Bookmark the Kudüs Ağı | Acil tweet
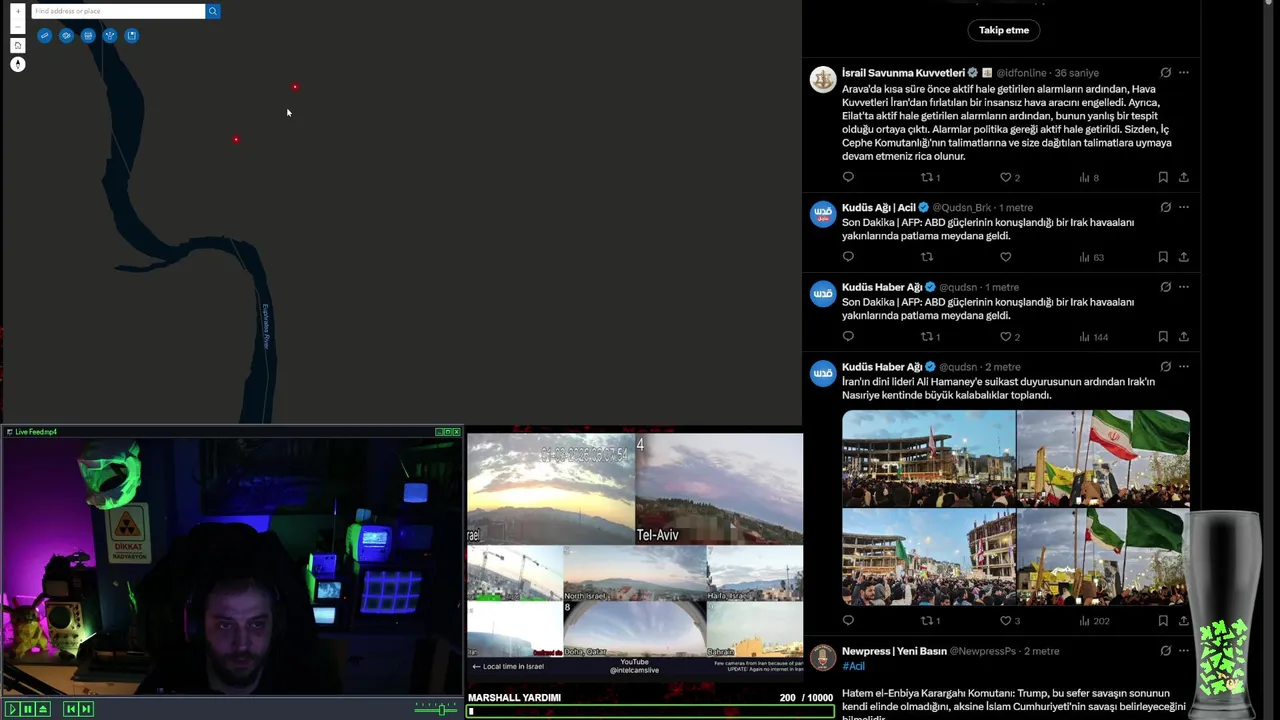 pyautogui.click(x=1163, y=257)
